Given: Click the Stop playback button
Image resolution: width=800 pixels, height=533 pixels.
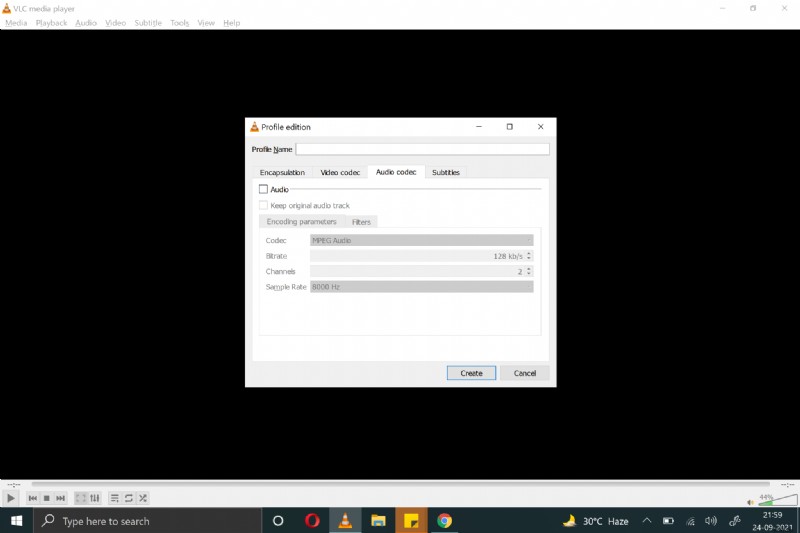Looking at the screenshot, I should [x=46, y=498].
